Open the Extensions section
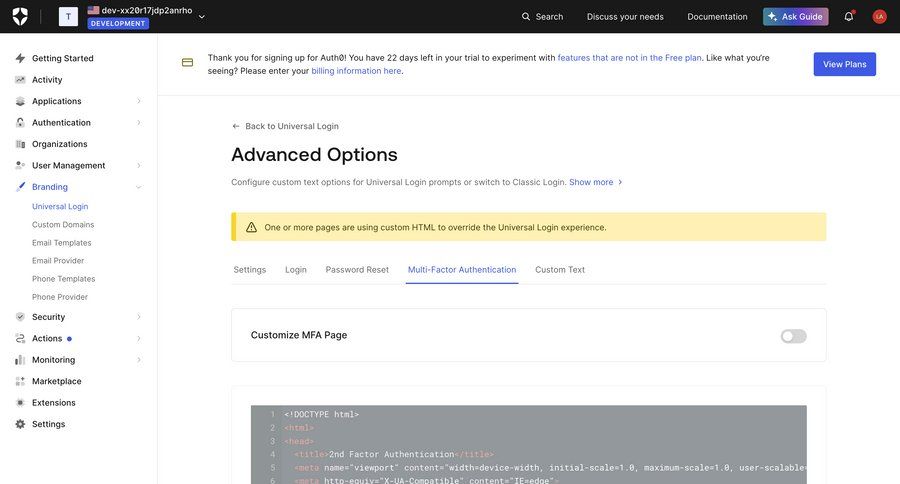 coord(54,402)
